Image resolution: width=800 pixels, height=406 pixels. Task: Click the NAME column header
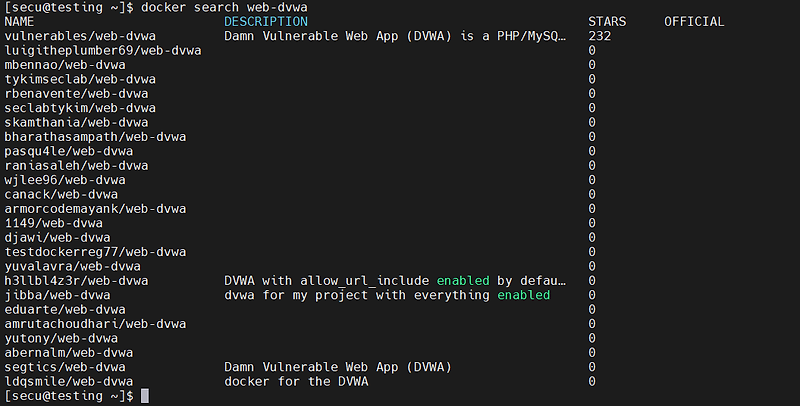[x=19, y=22]
